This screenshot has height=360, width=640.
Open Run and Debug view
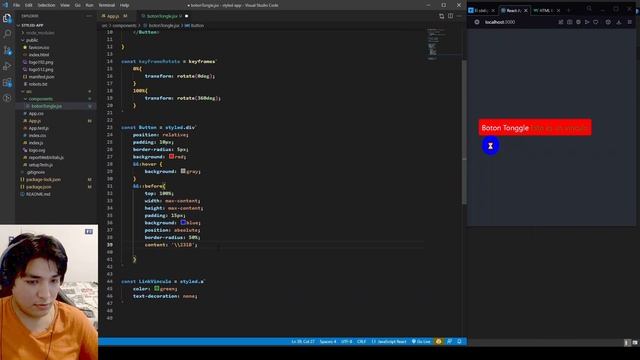pyautogui.click(x=7, y=66)
